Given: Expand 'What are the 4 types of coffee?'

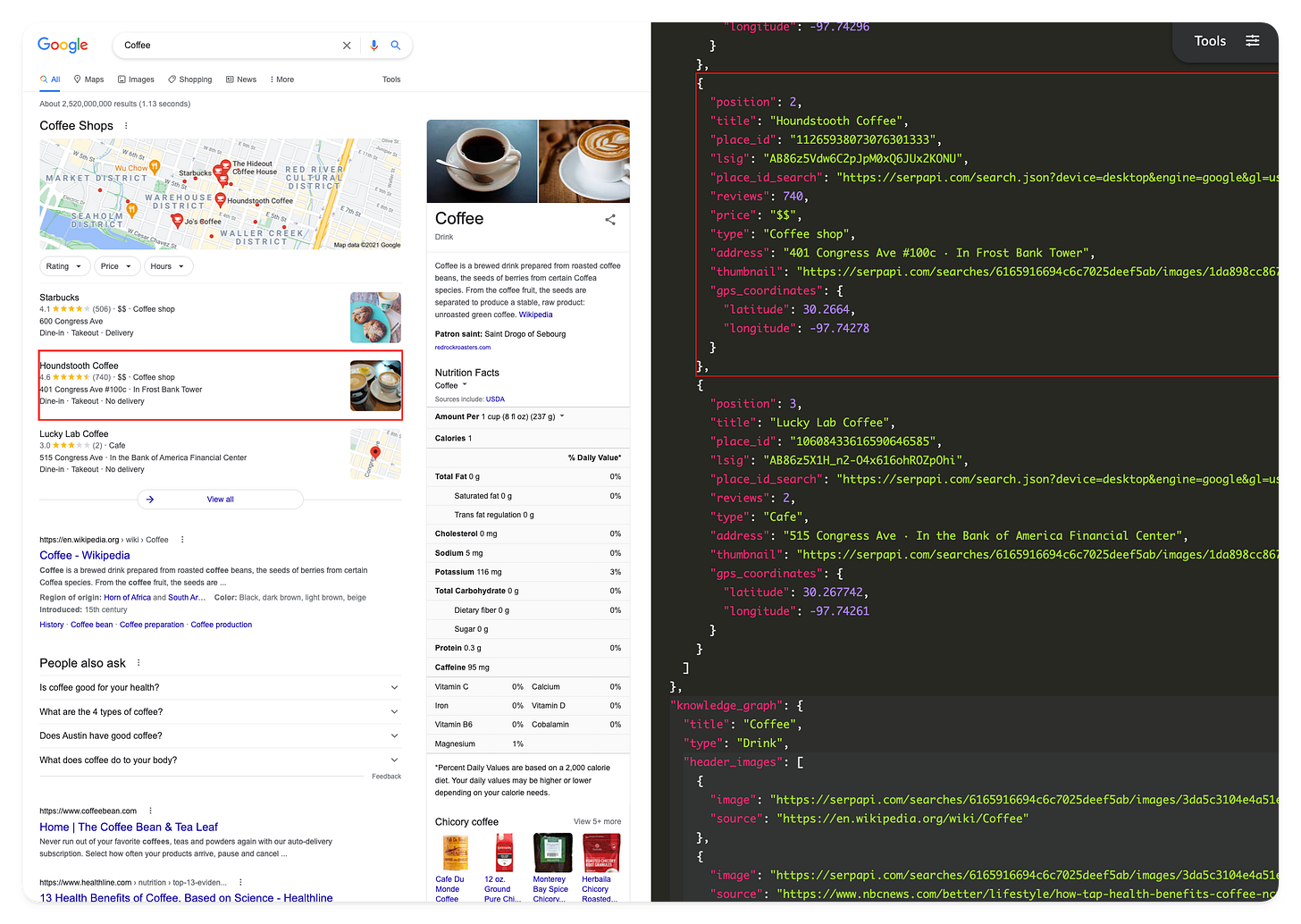Looking at the screenshot, I should tap(220, 712).
